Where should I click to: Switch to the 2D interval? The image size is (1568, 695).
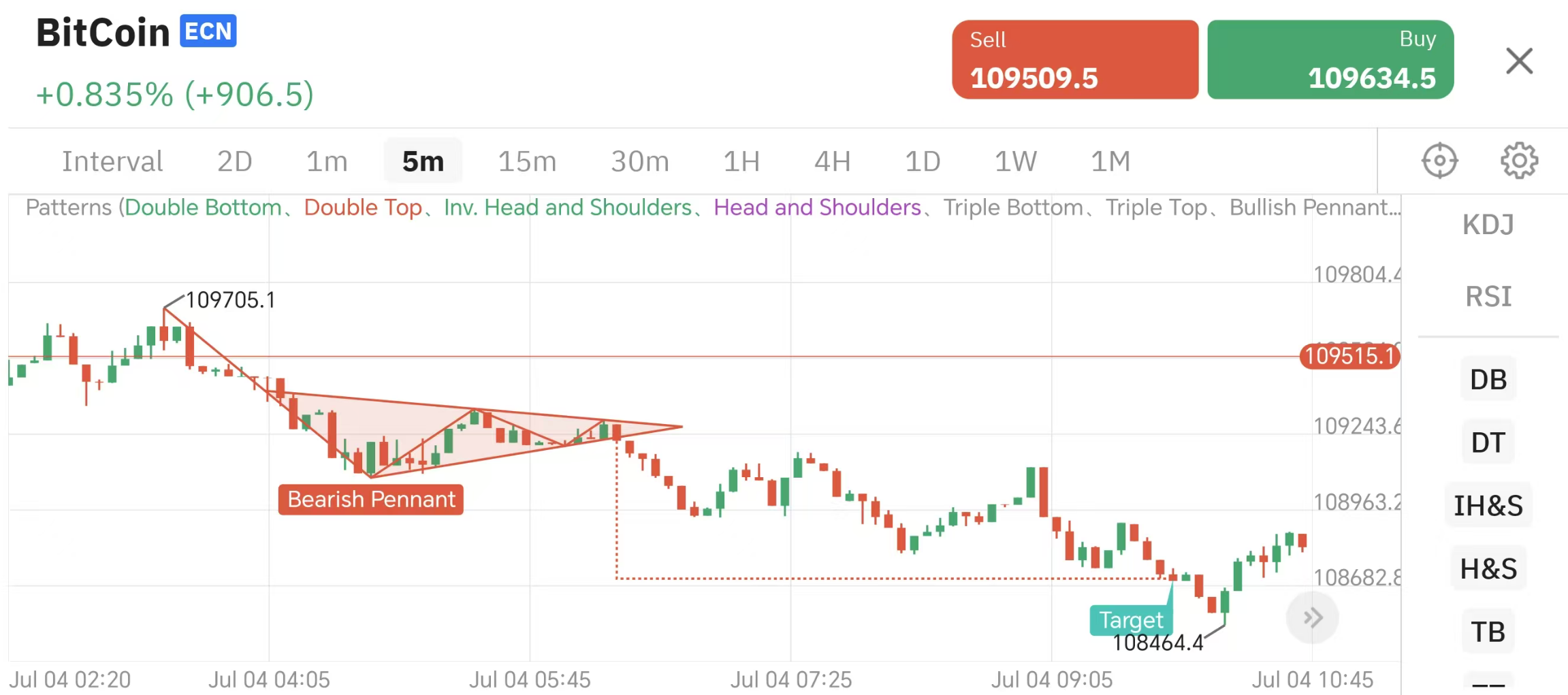pos(234,162)
